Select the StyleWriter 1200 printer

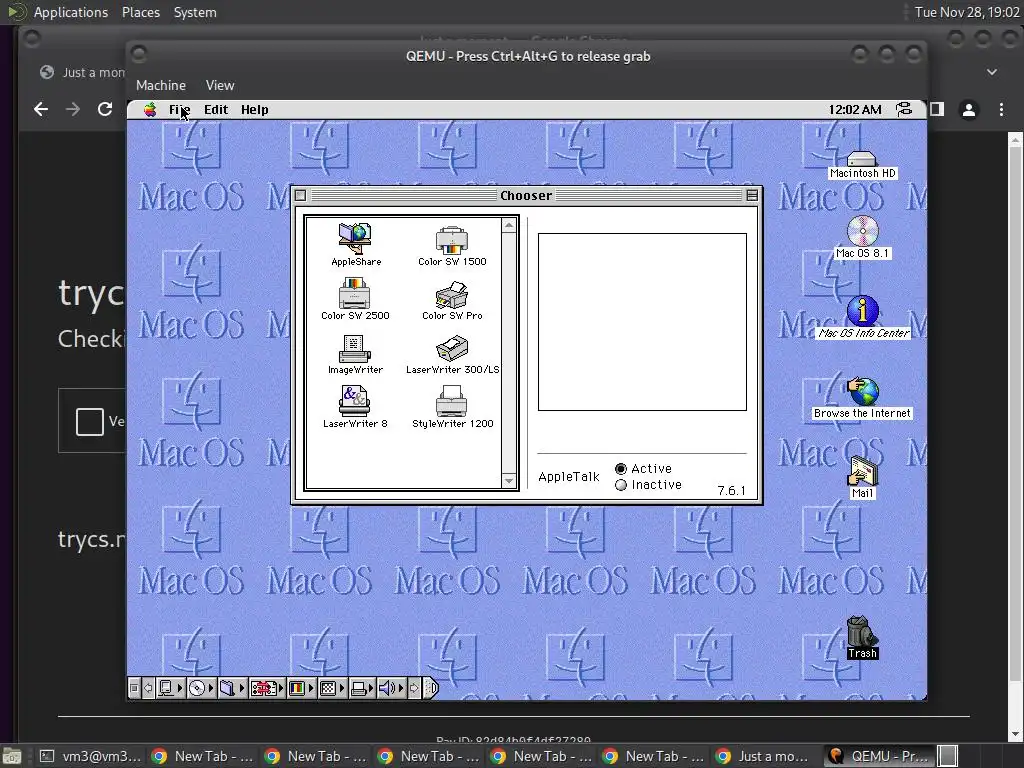452,408
